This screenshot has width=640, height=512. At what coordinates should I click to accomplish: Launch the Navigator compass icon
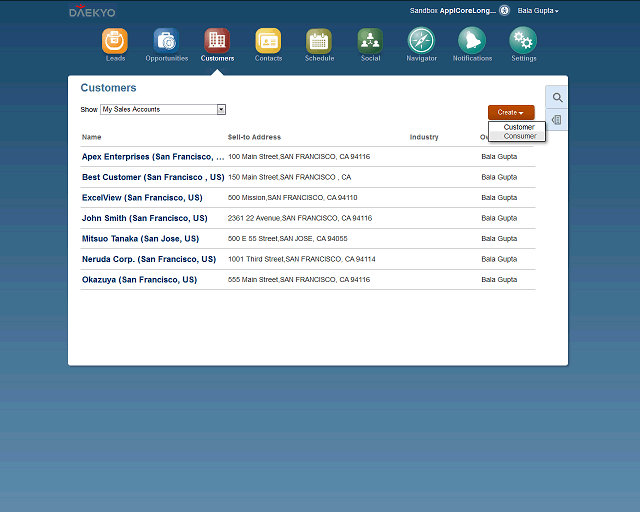point(421,40)
